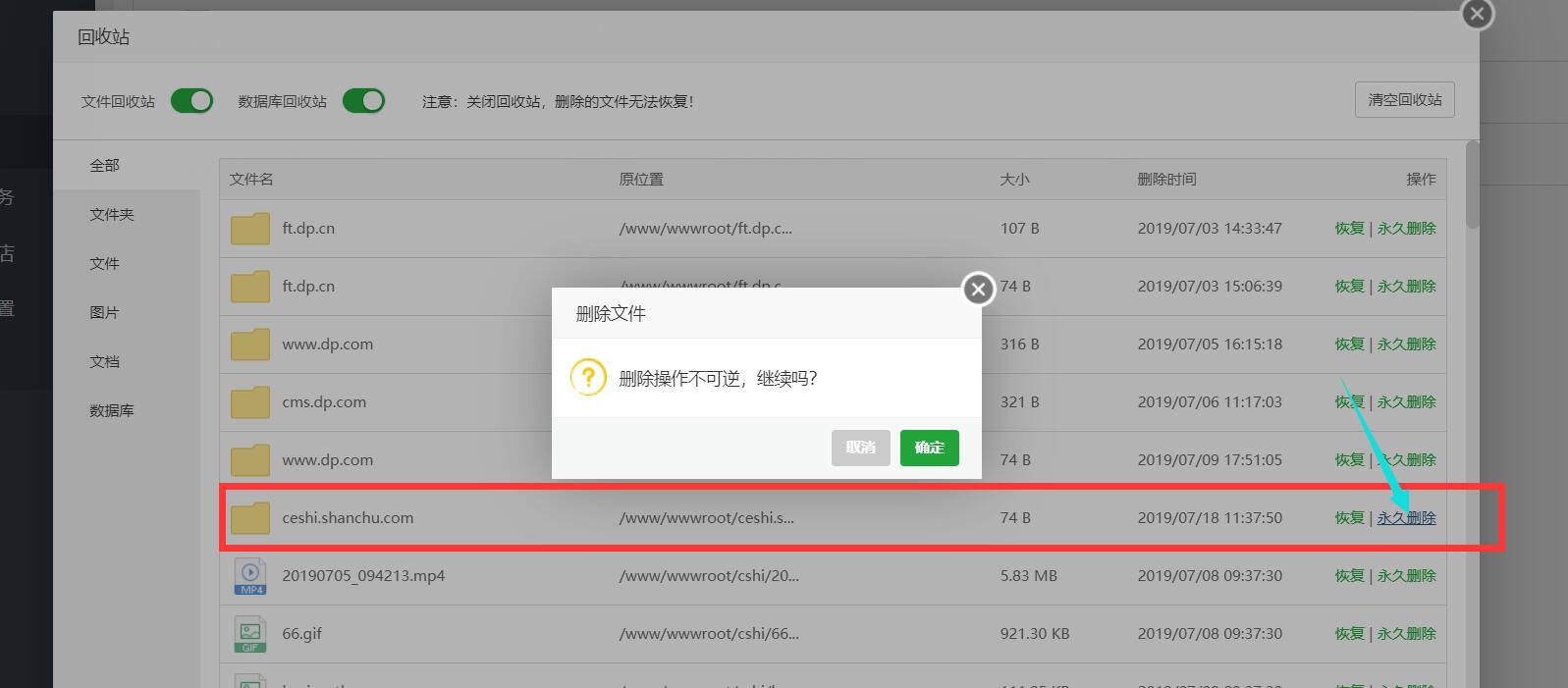Click folder icon of www.dp.com 316 B row

(250, 344)
